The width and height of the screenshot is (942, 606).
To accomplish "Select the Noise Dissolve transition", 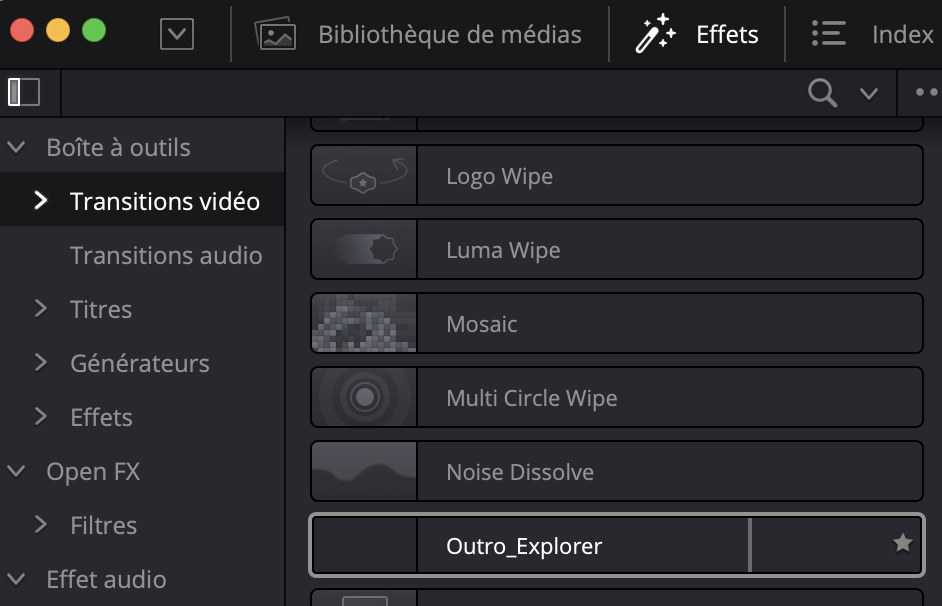I will click(x=520, y=472).
